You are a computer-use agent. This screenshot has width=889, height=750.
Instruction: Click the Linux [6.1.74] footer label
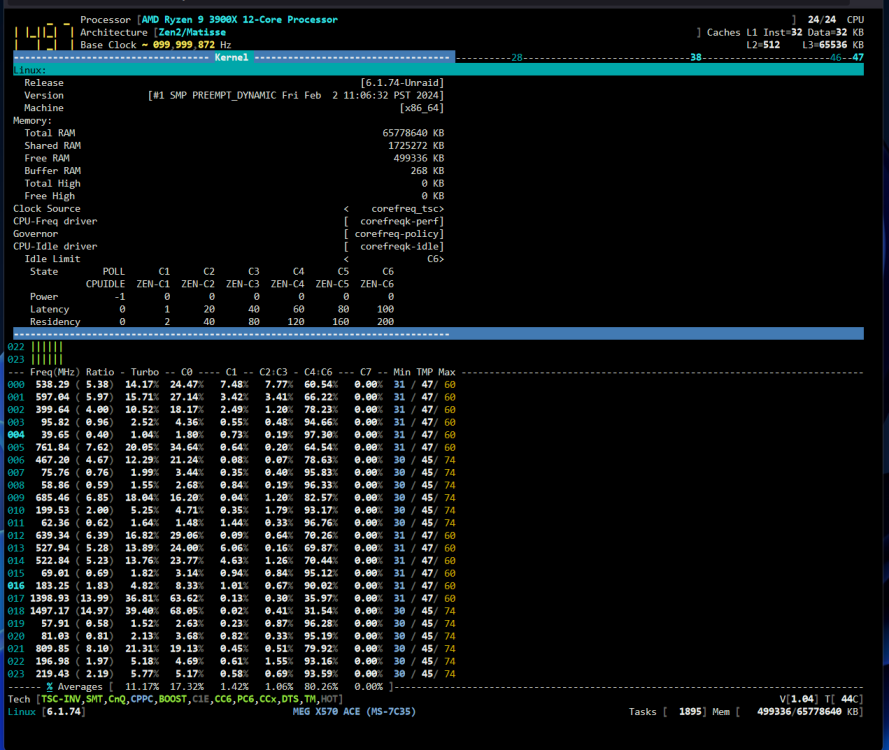(x=46, y=712)
